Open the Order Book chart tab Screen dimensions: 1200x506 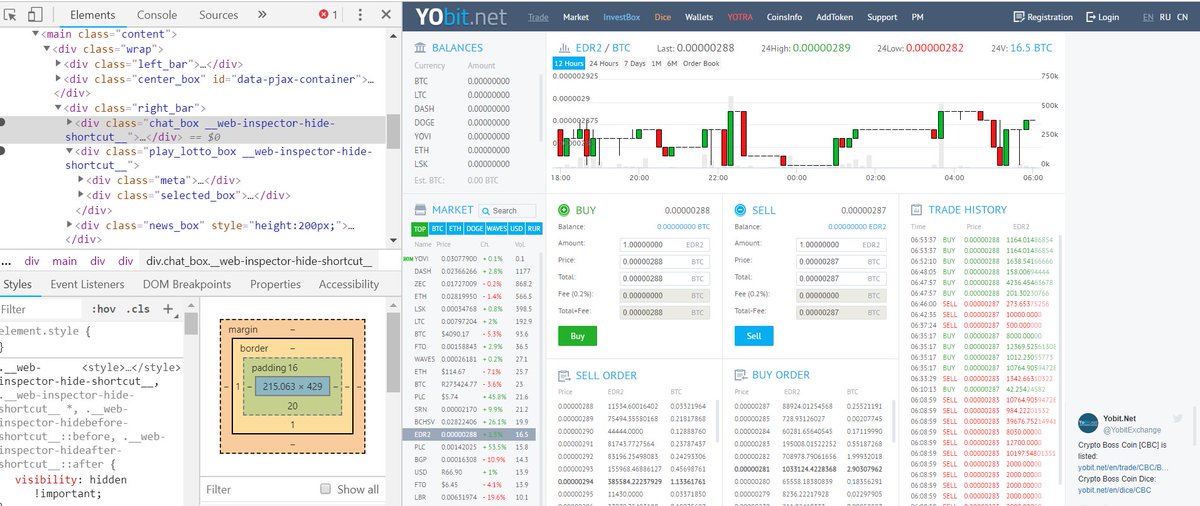(x=701, y=64)
